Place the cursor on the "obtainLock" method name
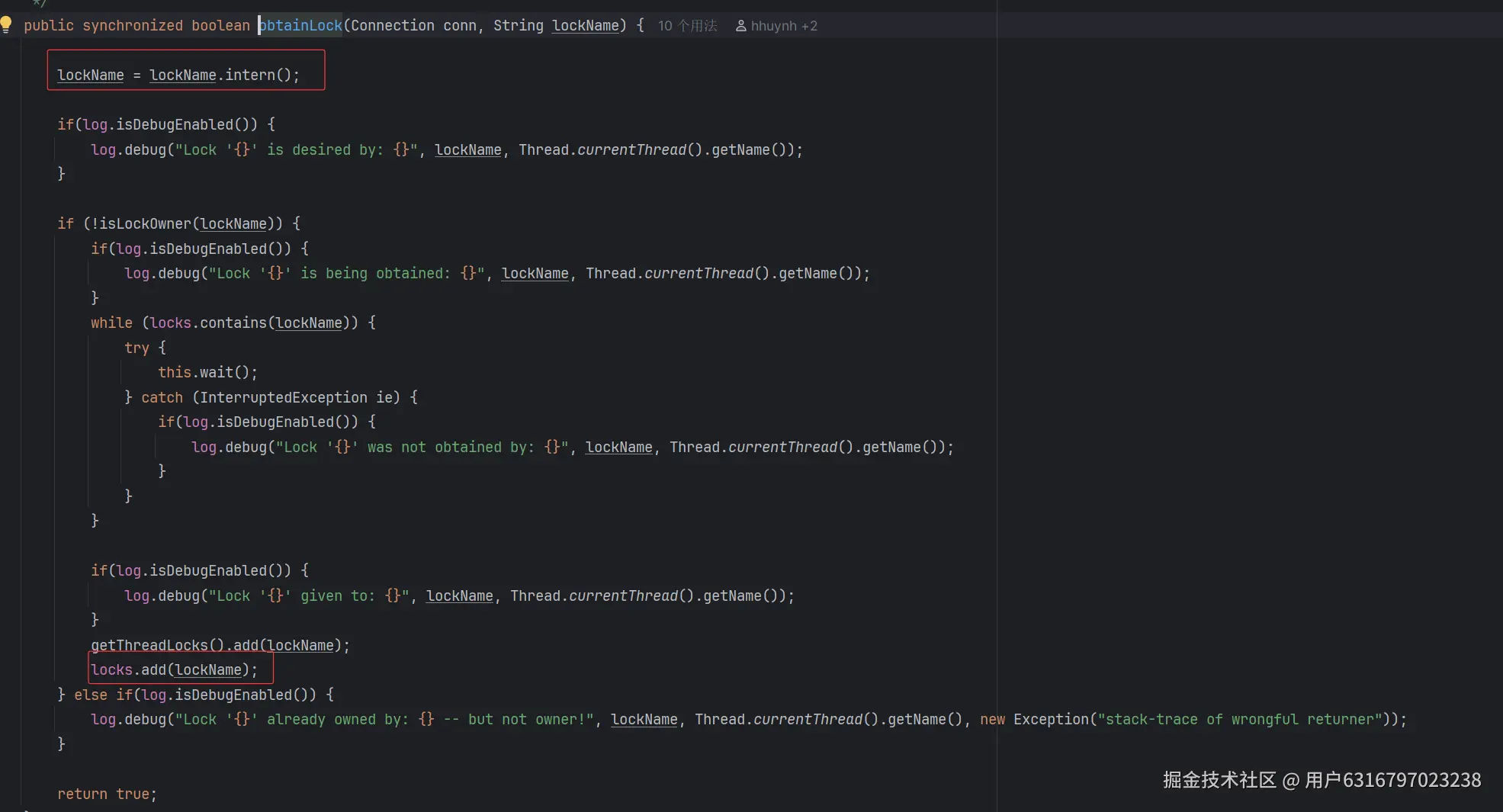This screenshot has height=812, width=1503. coord(300,26)
